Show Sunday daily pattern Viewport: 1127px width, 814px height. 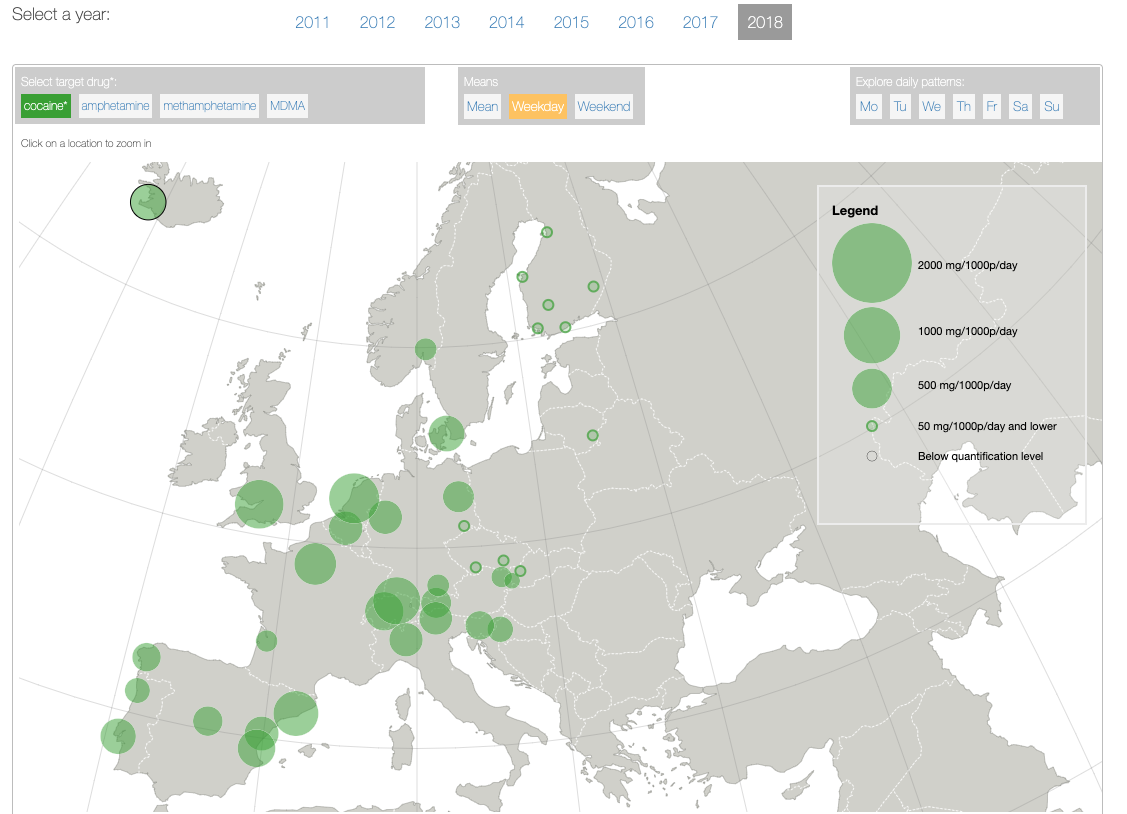(x=1051, y=106)
